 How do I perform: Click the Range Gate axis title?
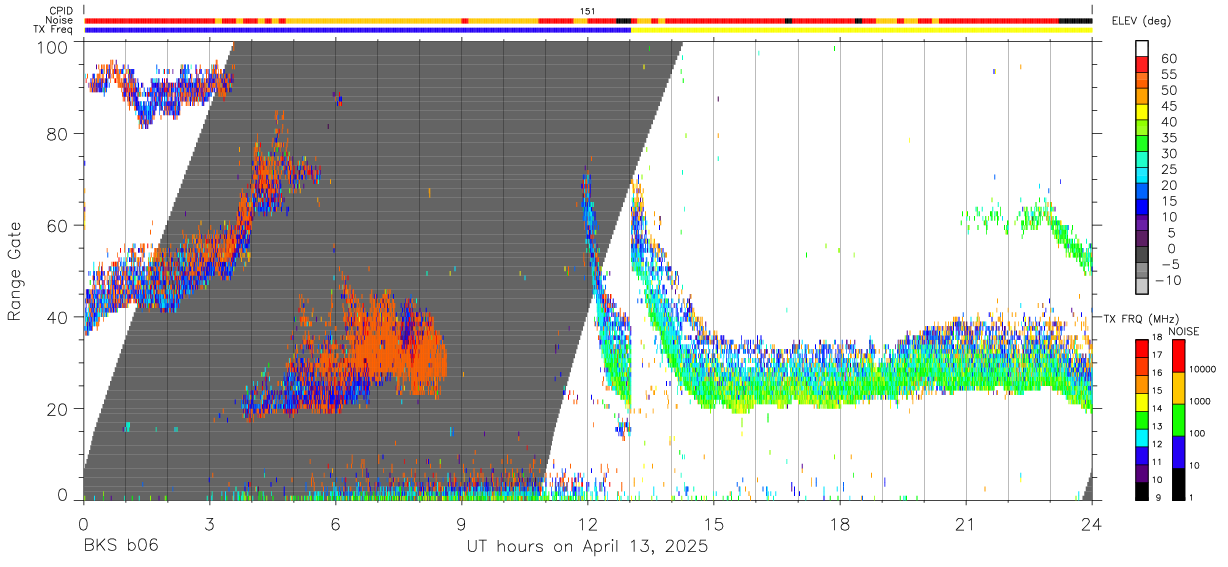tap(15, 272)
